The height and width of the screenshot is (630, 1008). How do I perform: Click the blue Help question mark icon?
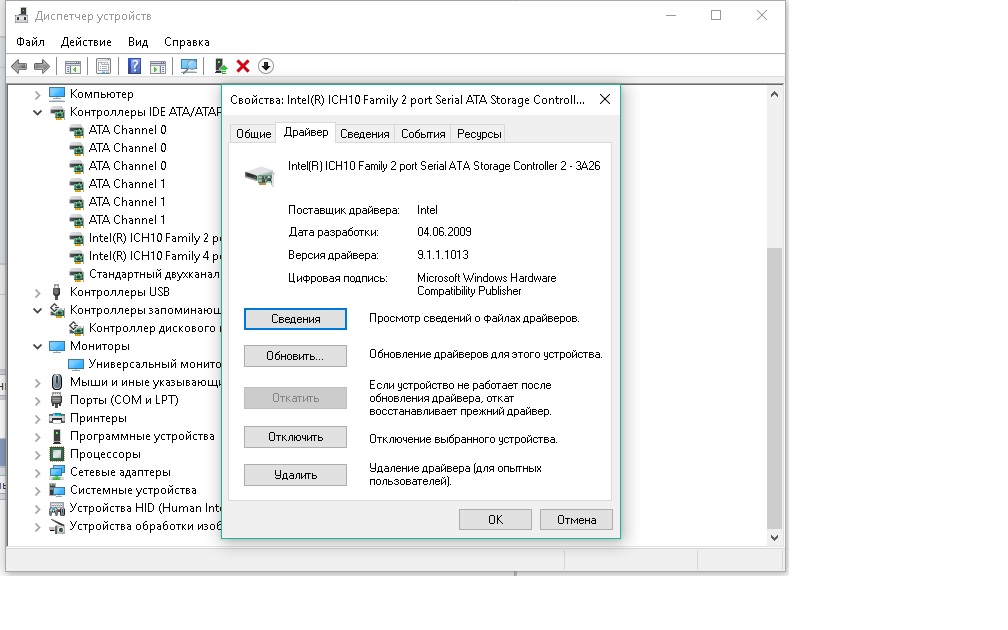coord(134,66)
